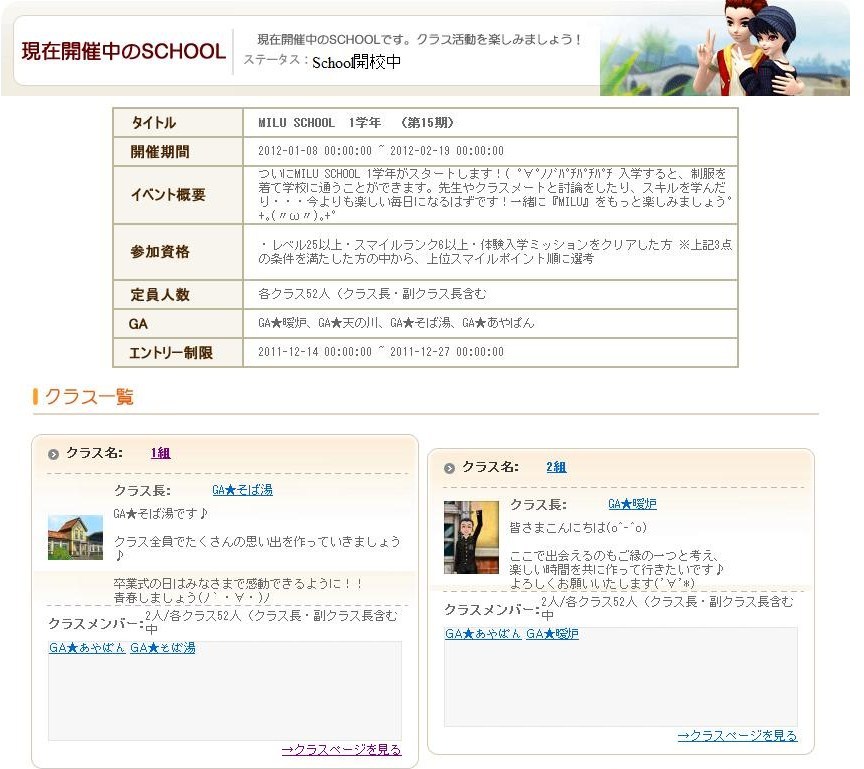Select member GA★あやぱん in 1組 member list
The height and width of the screenshot is (769, 864).
coord(87,648)
